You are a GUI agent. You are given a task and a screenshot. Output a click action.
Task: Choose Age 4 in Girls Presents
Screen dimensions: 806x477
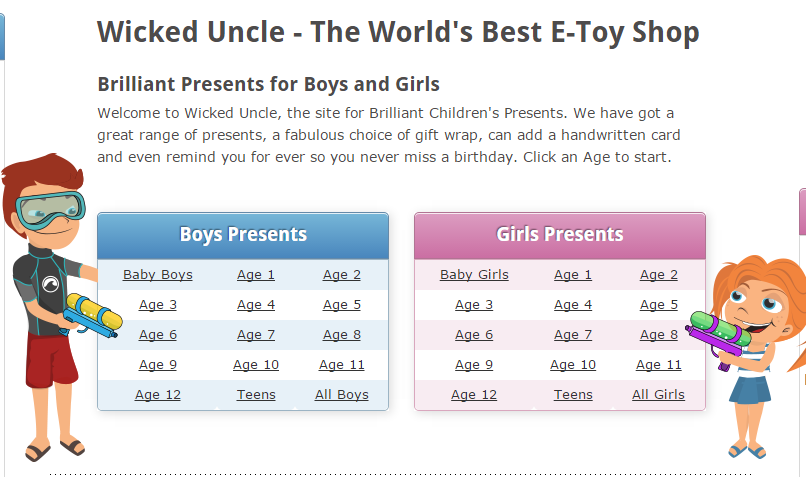click(573, 305)
